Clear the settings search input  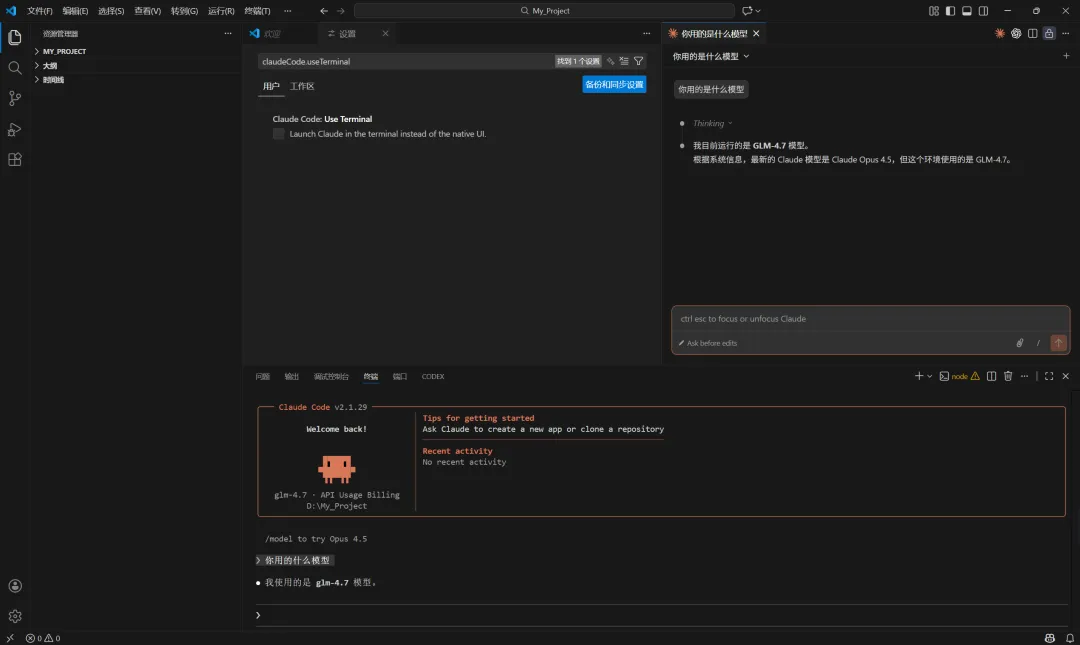[624, 61]
